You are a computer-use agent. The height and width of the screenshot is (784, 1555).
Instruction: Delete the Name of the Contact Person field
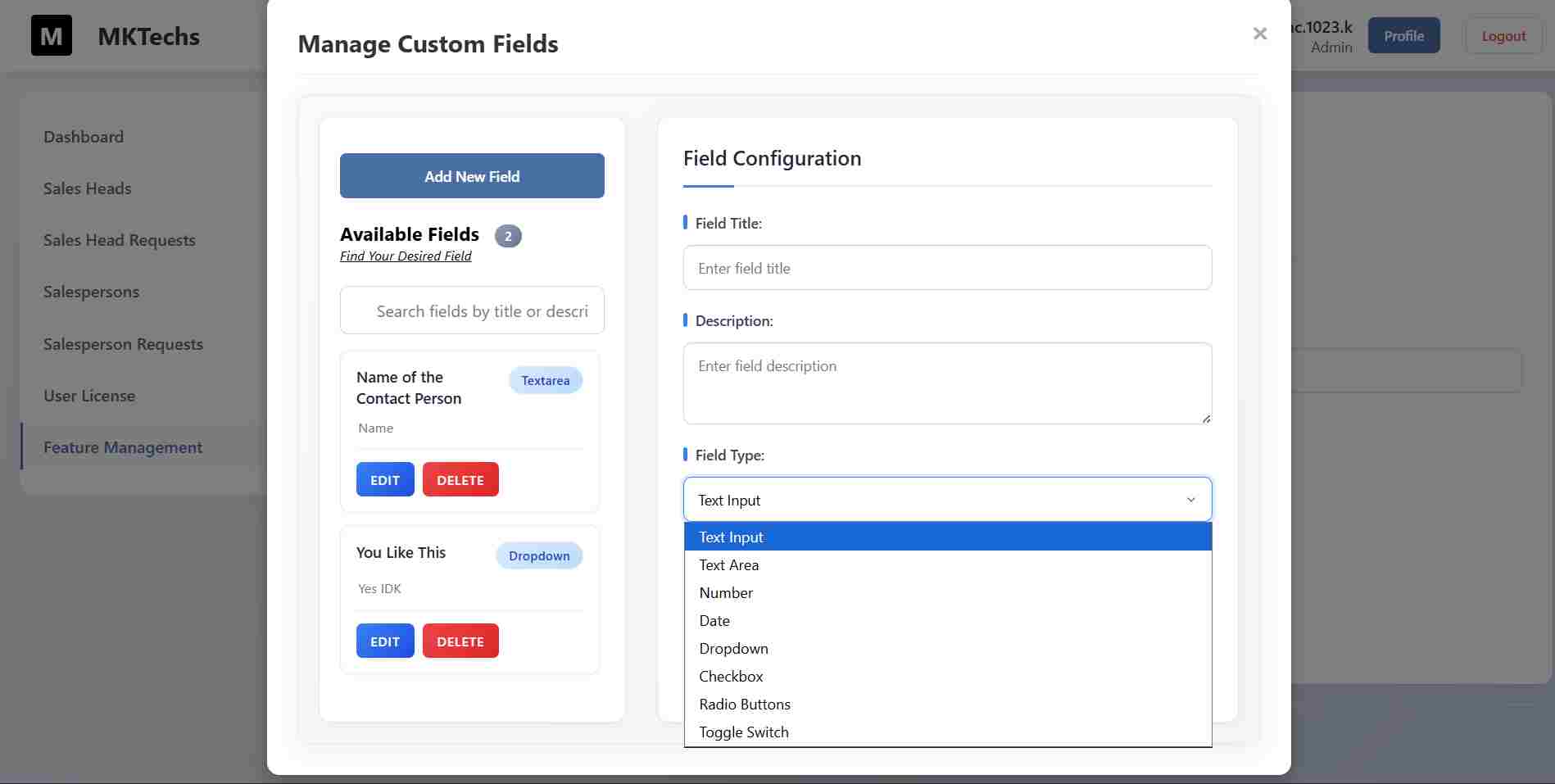(x=460, y=480)
